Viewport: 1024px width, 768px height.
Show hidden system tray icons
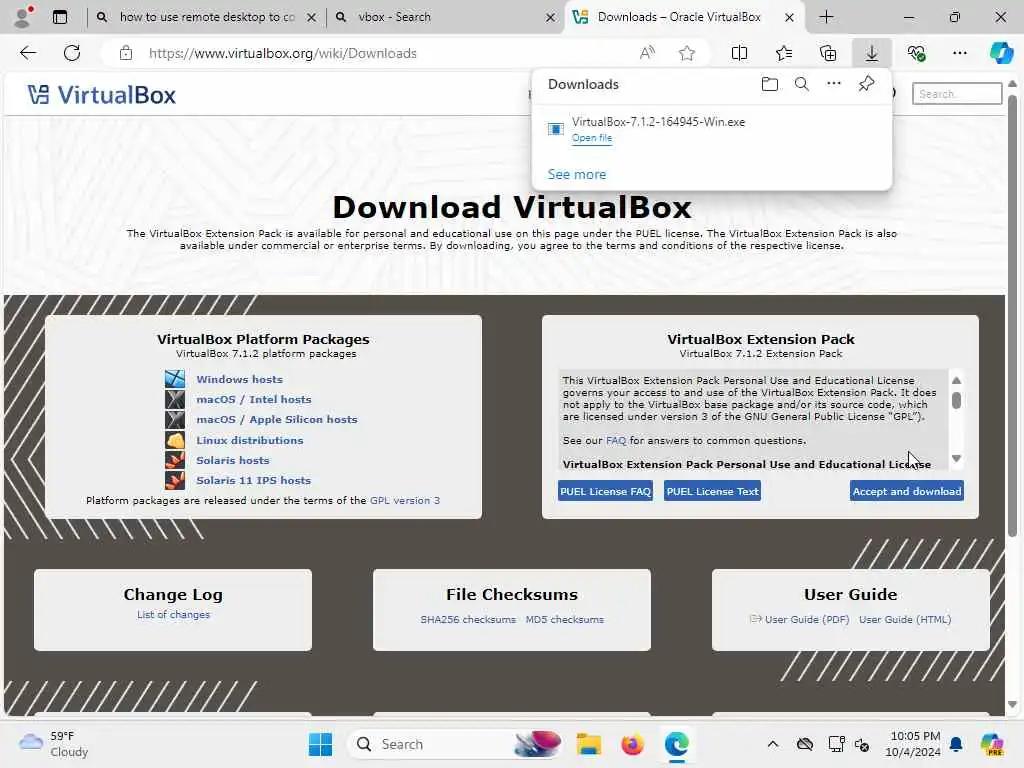click(x=773, y=744)
